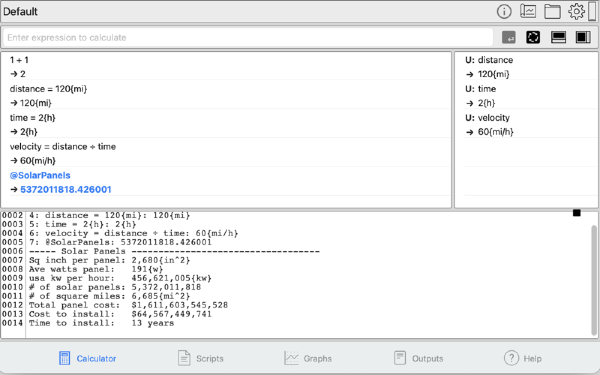Click output line 'Ave watts panel'

(96, 269)
